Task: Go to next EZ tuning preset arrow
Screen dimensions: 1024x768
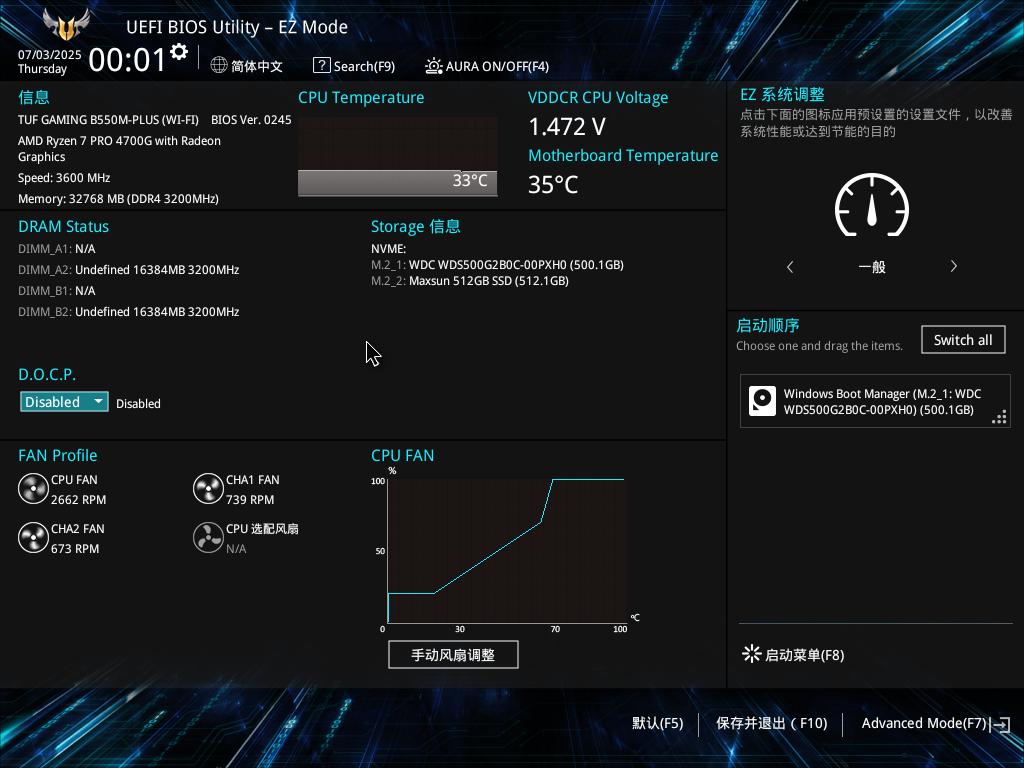Action: click(x=953, y=266)
